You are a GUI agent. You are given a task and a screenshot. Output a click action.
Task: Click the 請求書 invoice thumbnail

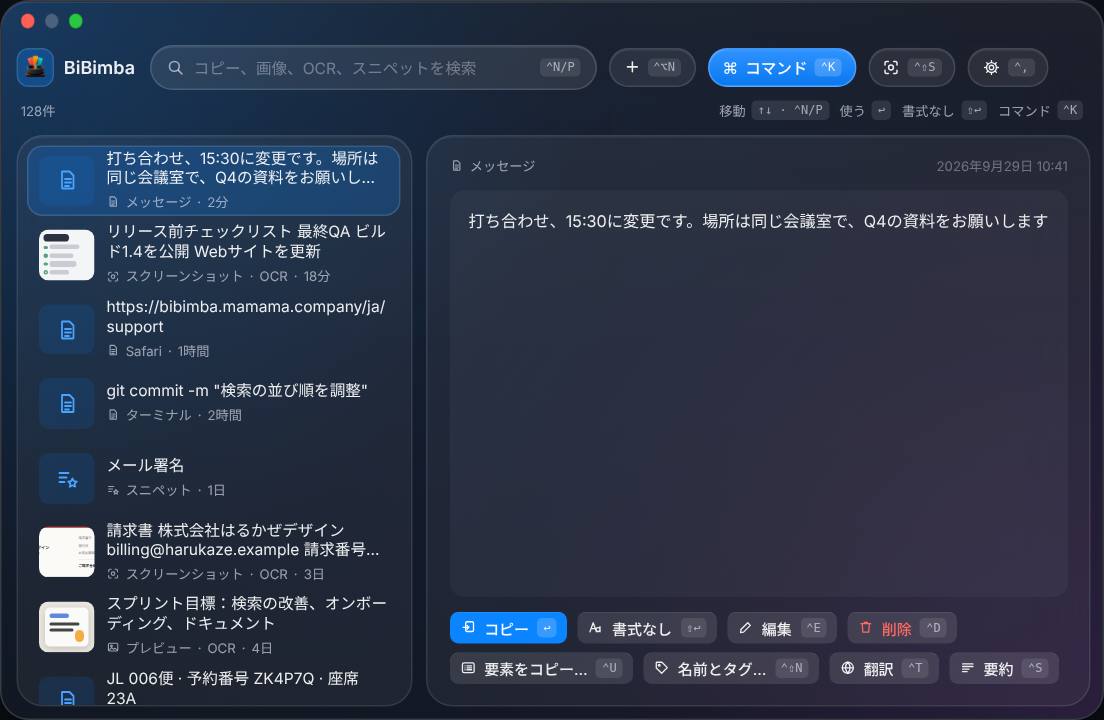click(x=67, y=552)
